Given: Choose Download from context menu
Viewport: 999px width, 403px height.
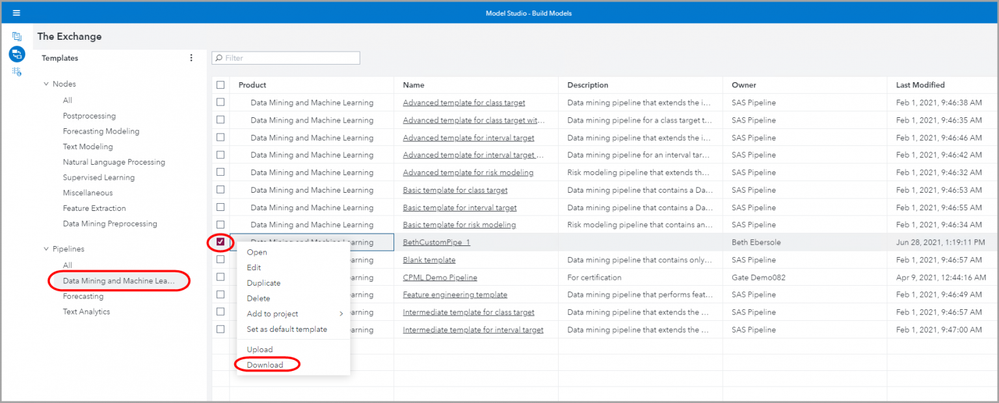Looking at the screenshot, I should coord(265,365).
